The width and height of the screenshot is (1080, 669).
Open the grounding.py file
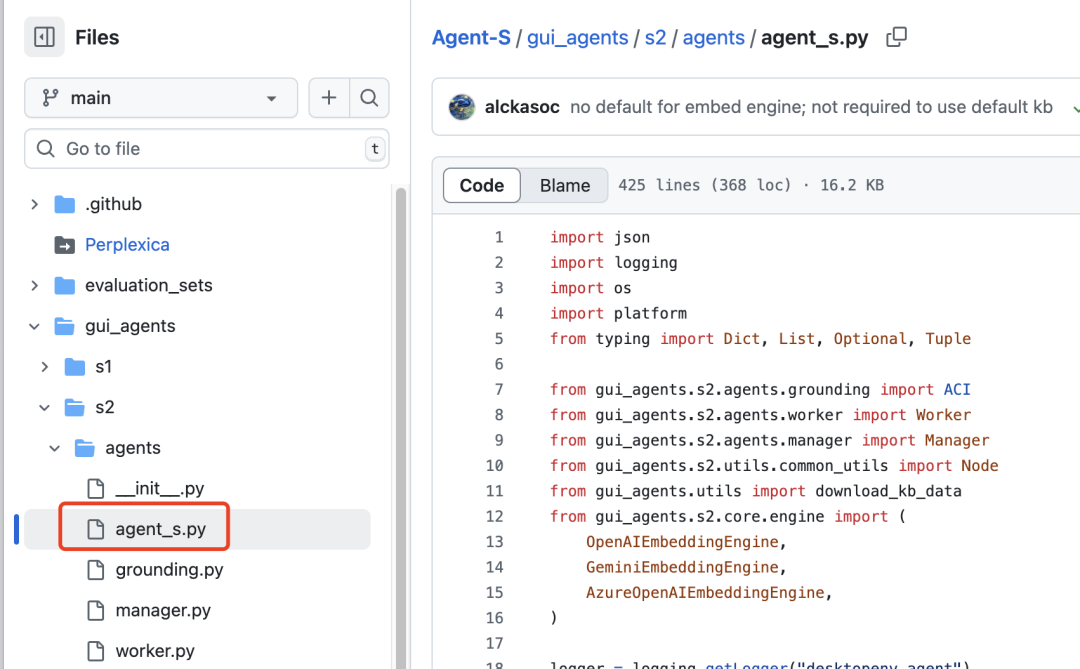point(169,570)
